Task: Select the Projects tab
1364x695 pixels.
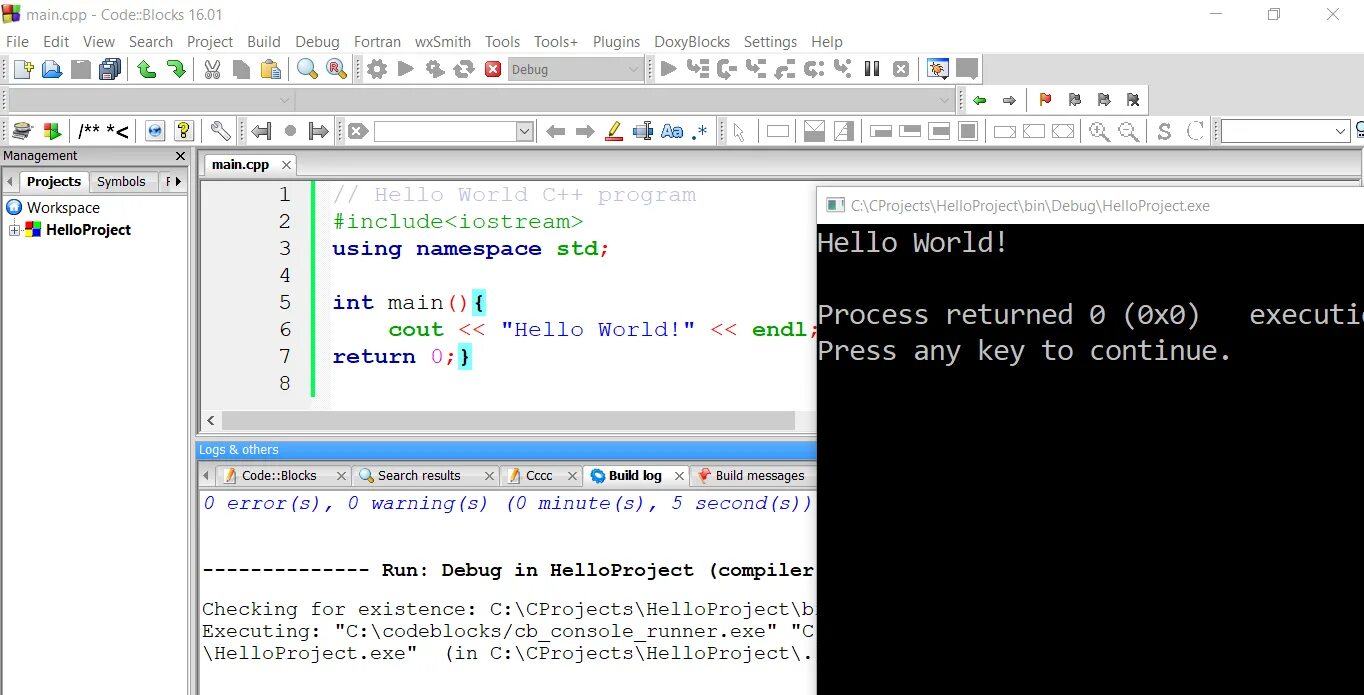Action: pos(53,181)
